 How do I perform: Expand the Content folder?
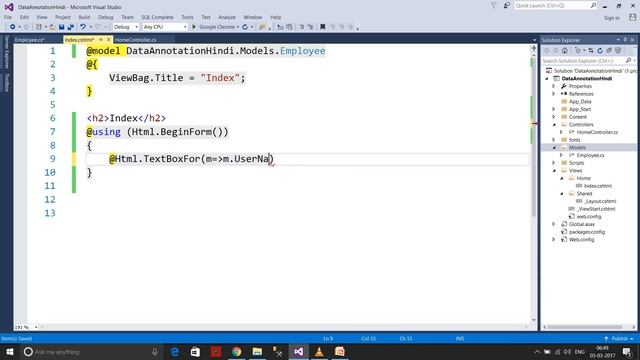tap(554, 117)
